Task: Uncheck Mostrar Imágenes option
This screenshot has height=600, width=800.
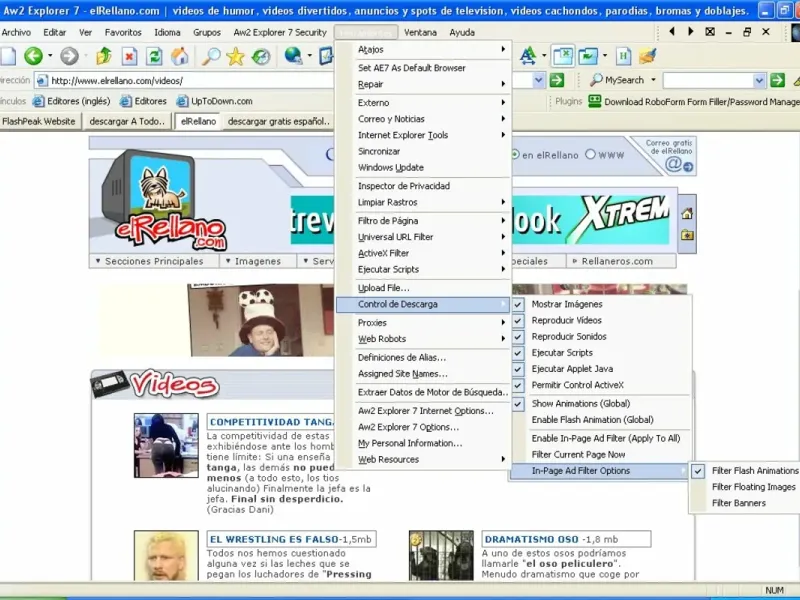Action: pyautogui.click(x=566, y=304)
